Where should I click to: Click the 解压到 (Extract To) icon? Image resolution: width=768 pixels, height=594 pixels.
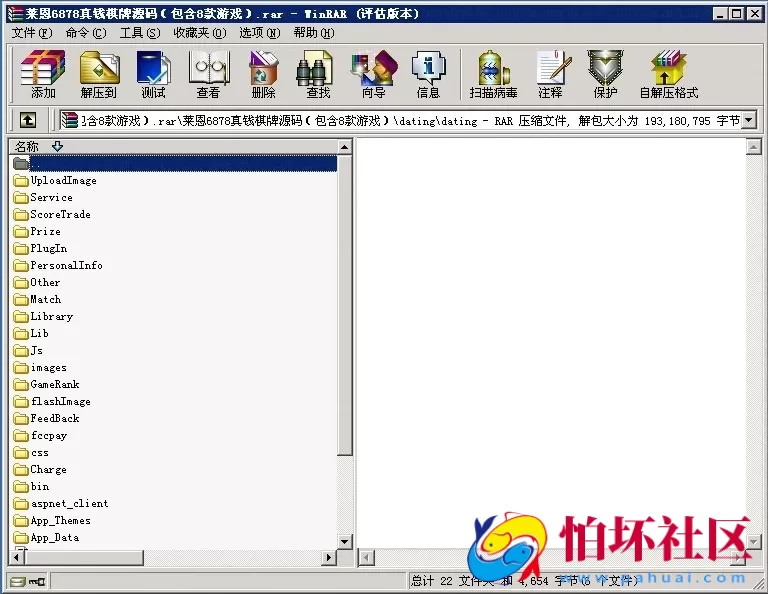pyautogui.click(x=98, y=74)
